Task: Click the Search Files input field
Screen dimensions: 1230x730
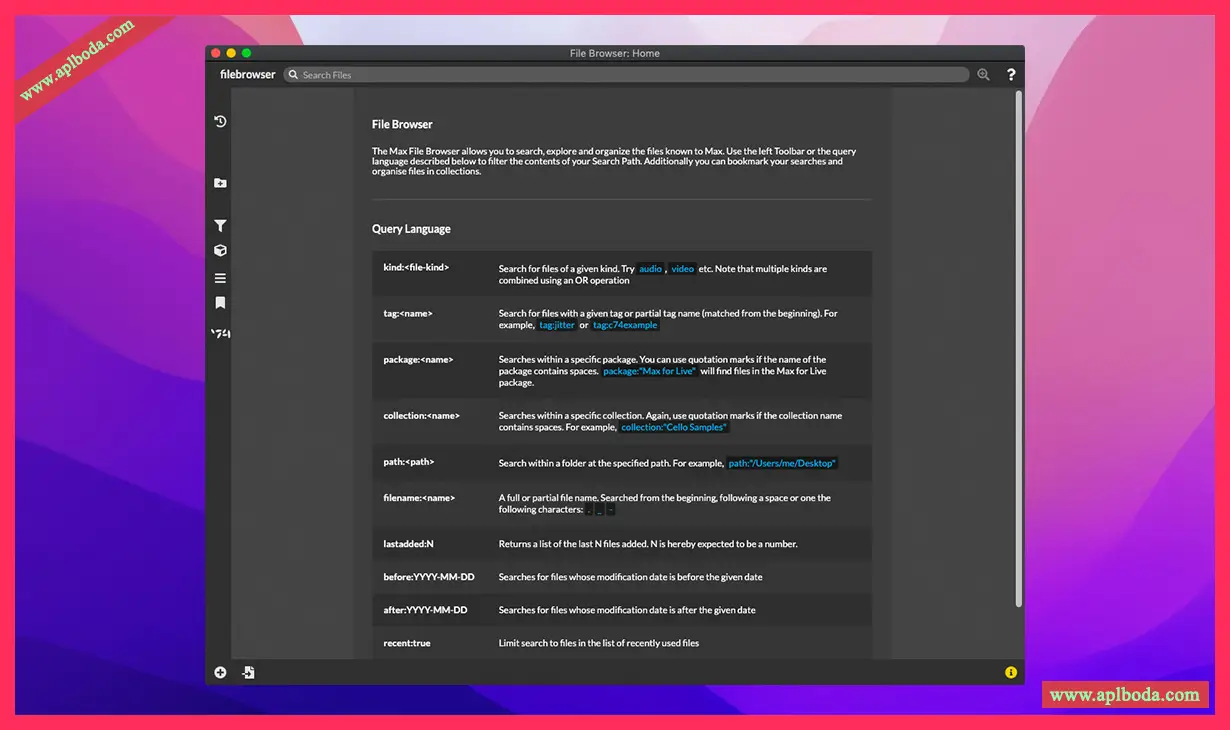Action: point(625,75)
